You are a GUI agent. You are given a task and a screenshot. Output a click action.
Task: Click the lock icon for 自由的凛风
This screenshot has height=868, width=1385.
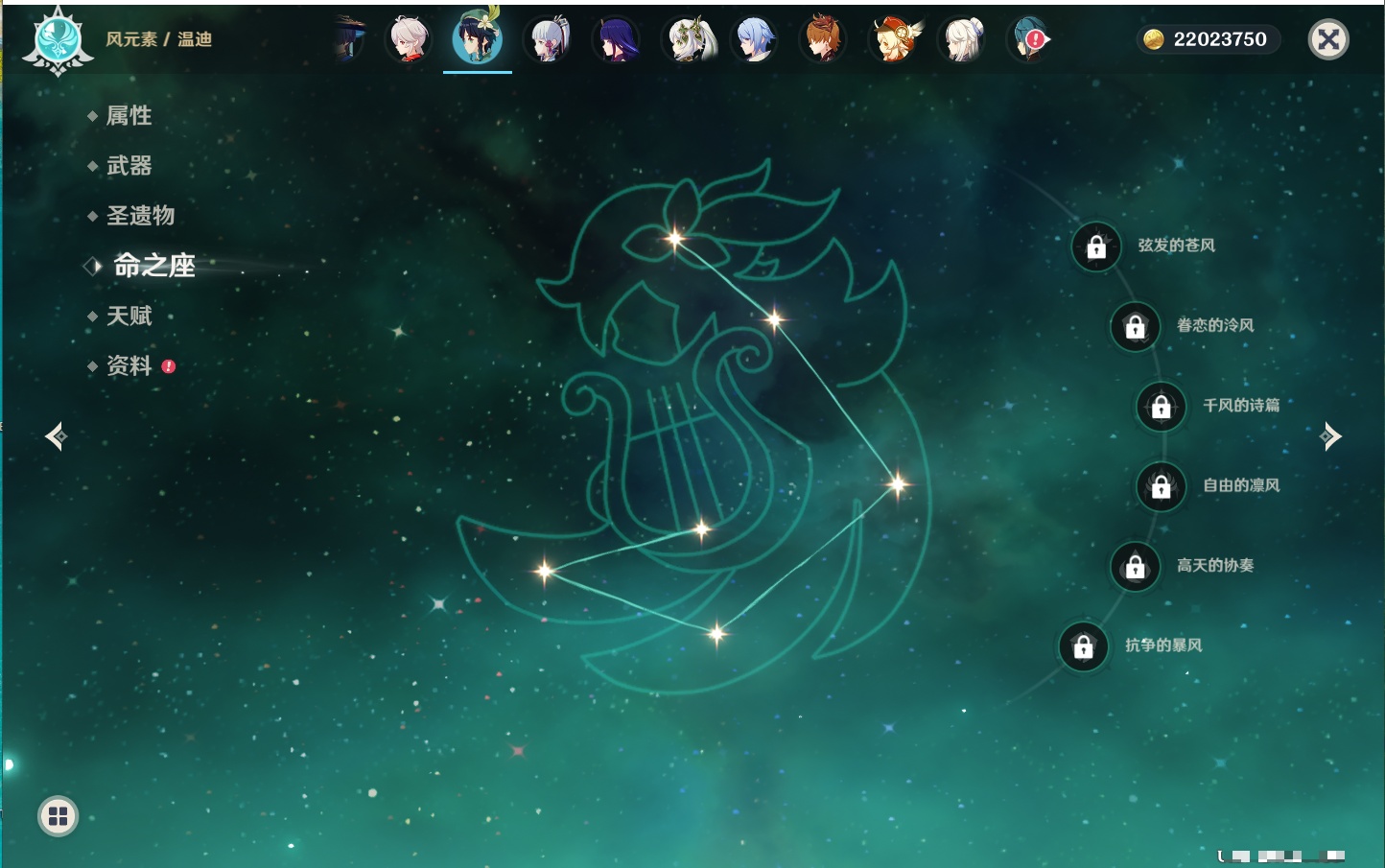[1161, 487]
